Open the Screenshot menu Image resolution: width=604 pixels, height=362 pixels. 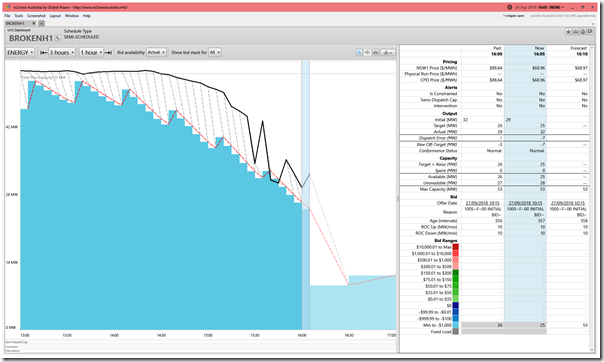(x=36, y=16)
